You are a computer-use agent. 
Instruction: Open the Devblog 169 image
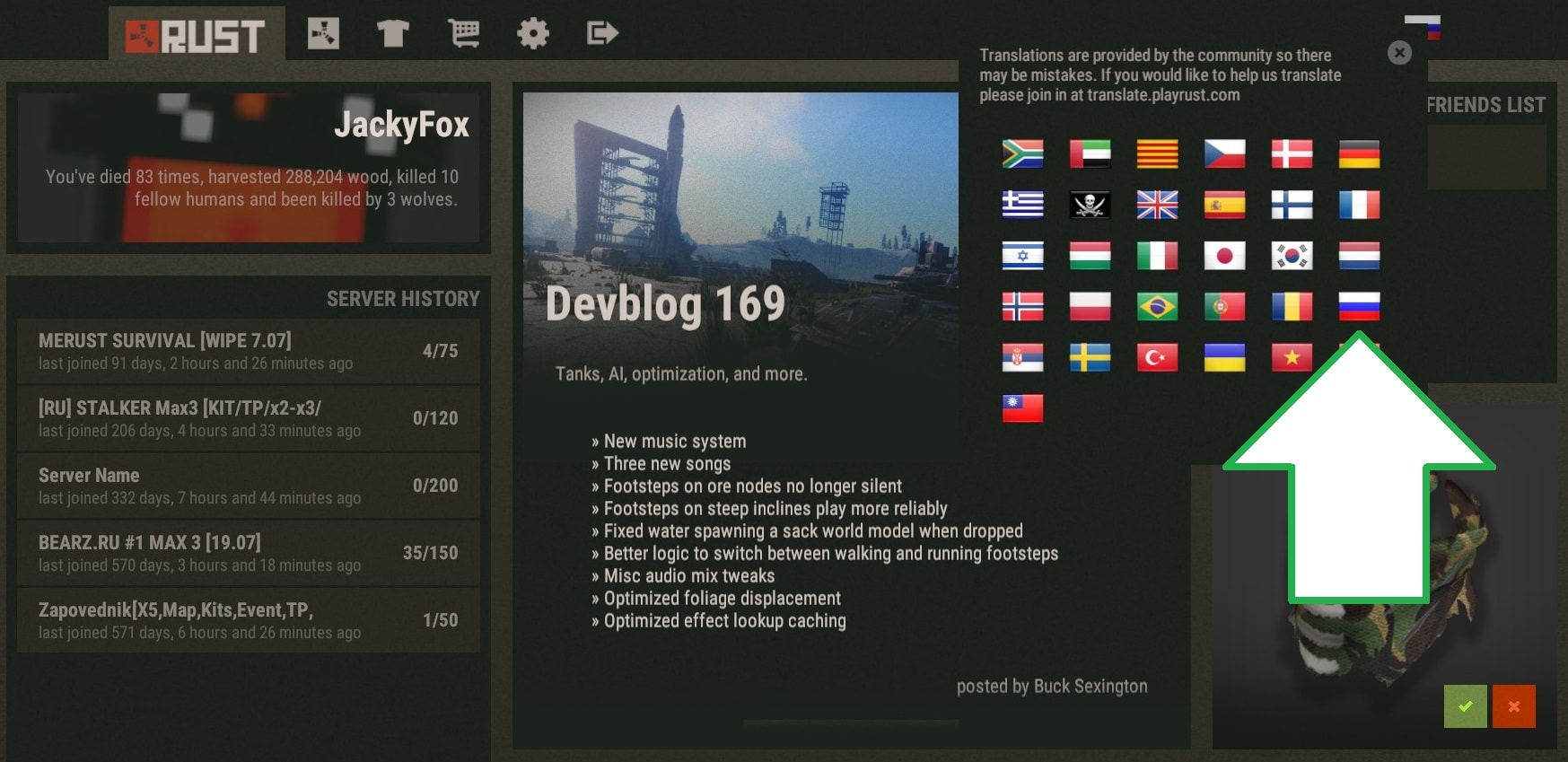(x=740, y=224)
